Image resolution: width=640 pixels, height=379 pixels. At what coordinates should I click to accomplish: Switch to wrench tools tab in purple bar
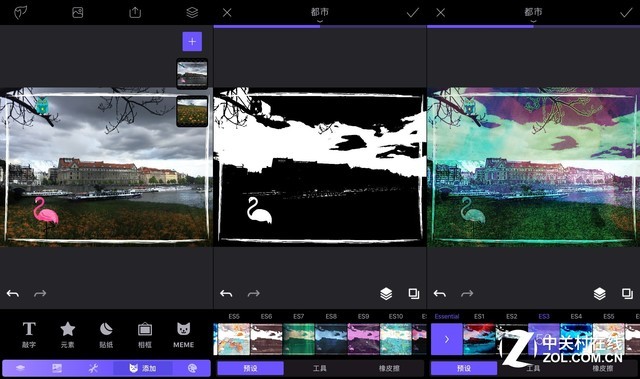coord(93,368)
